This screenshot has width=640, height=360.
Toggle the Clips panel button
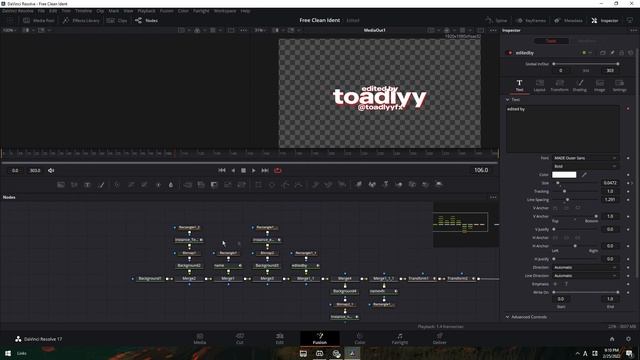click(x=117, y=20)
